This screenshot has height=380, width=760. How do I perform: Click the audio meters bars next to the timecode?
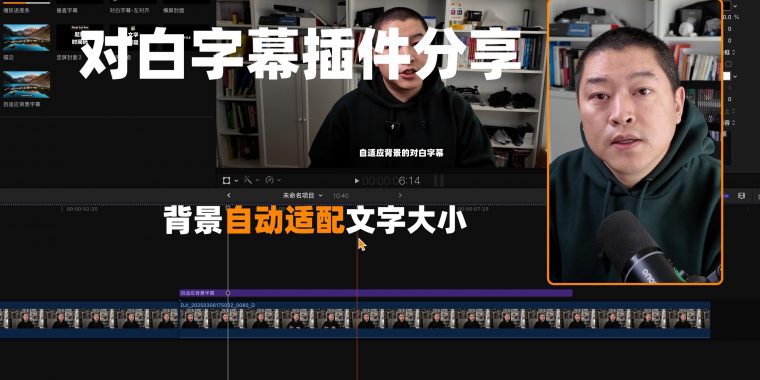point(439,181)
